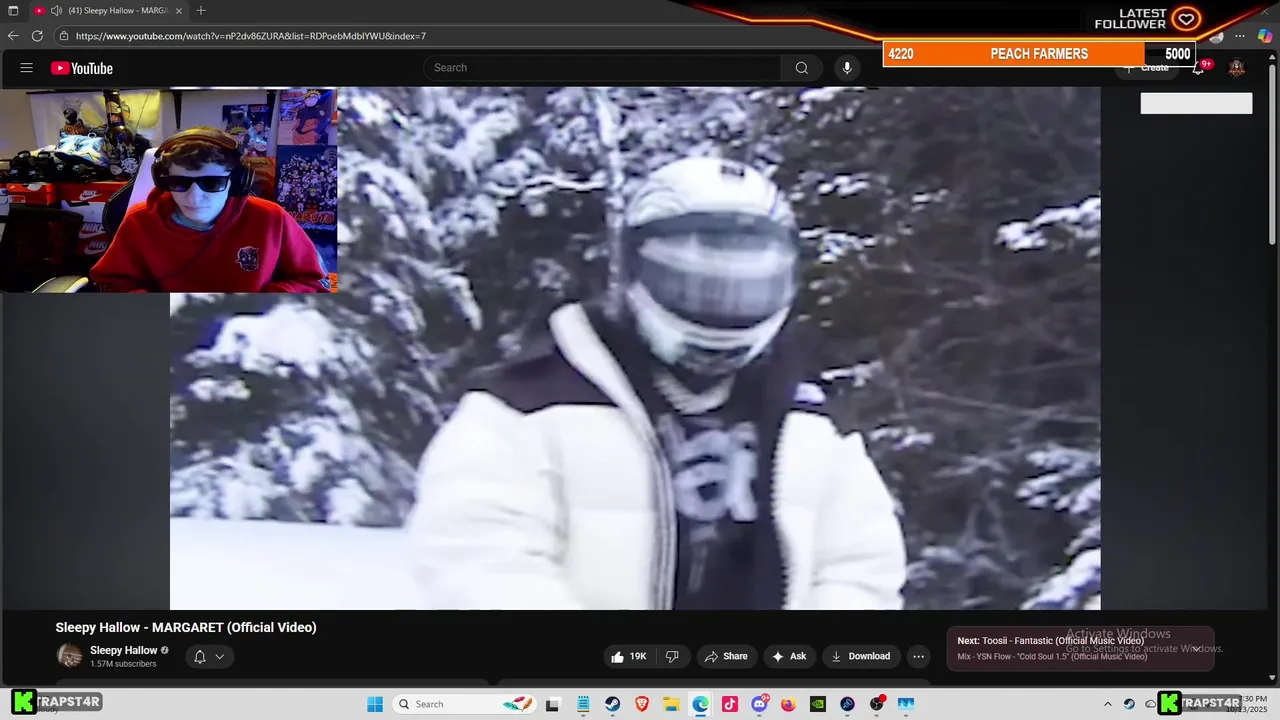Show hidden system tray icons chevron
Viewport: 1280px width, 720px height.
tap(1107, 704)
